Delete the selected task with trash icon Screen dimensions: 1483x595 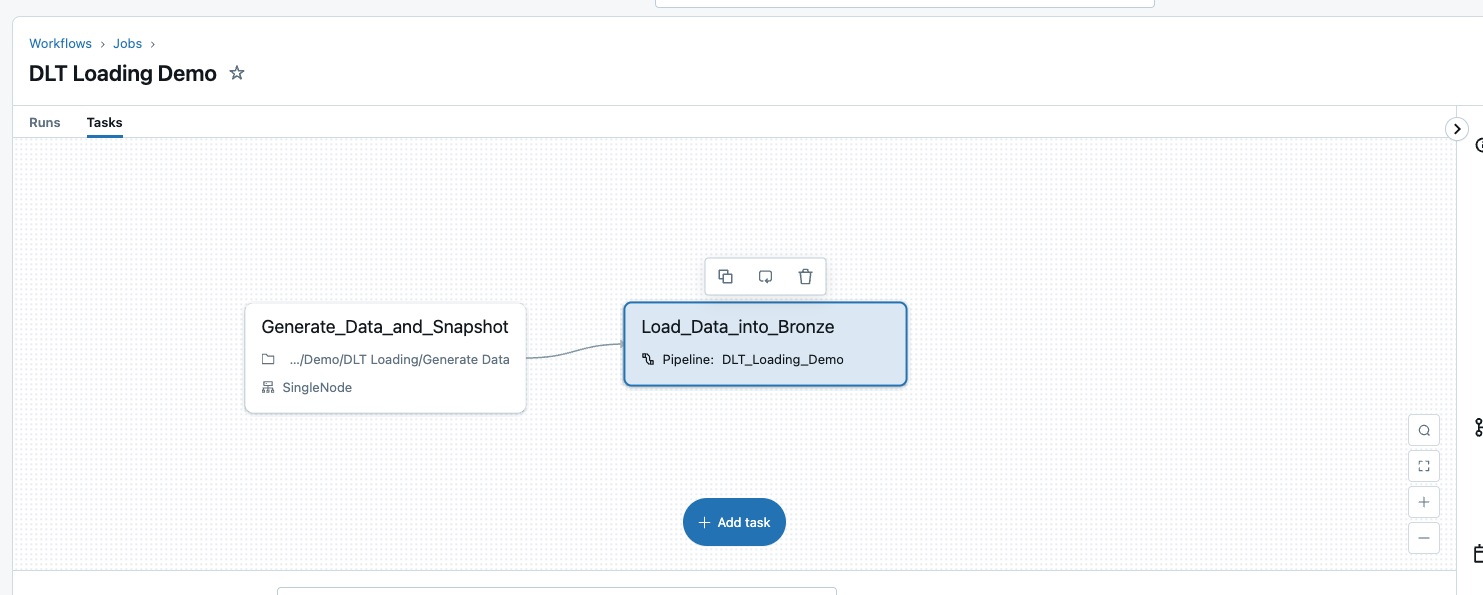(805, 277)
